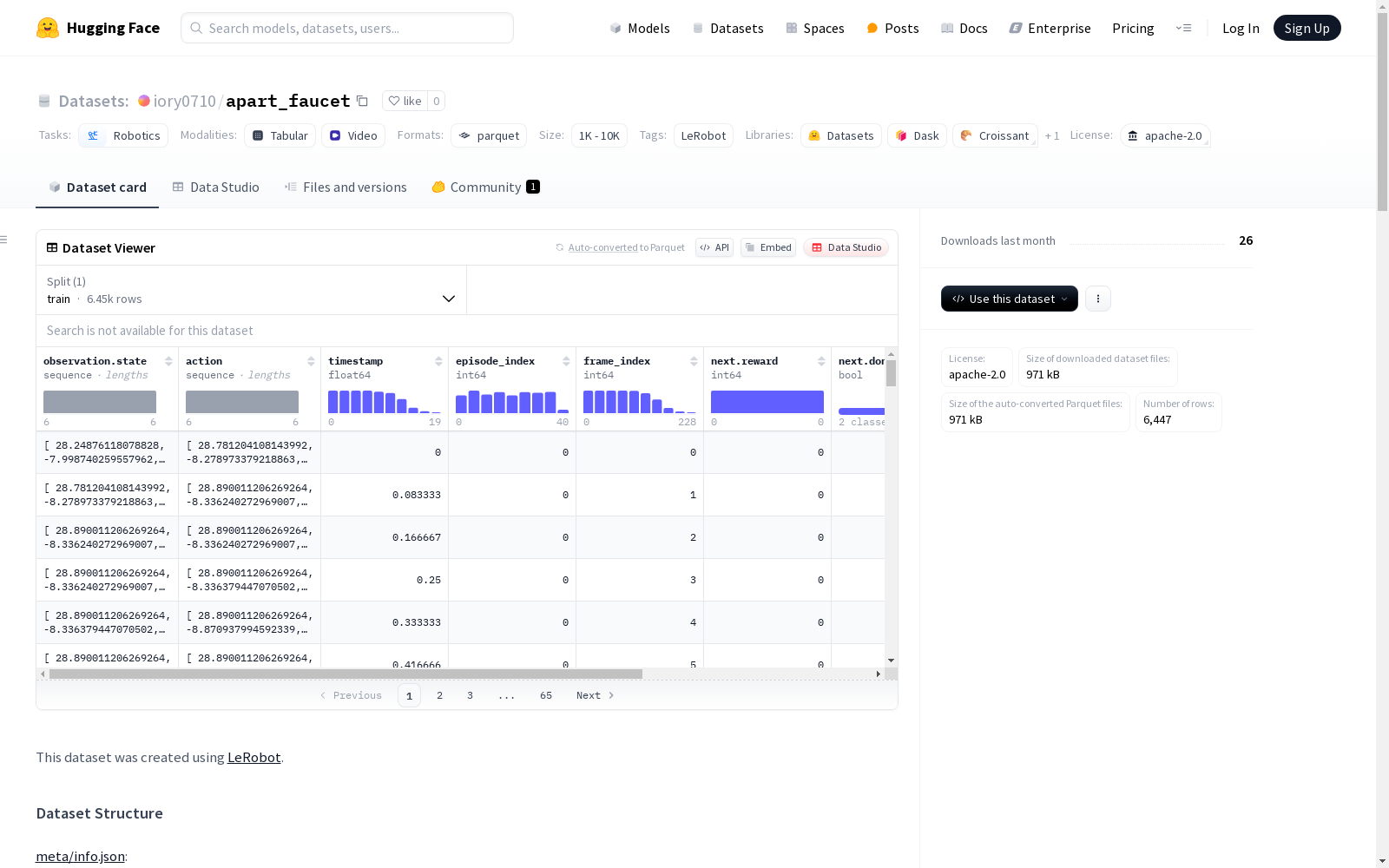Screen dimensions: 1389x868
Task: Select the Tabular modality tag
Action: (x=280, y=135)
